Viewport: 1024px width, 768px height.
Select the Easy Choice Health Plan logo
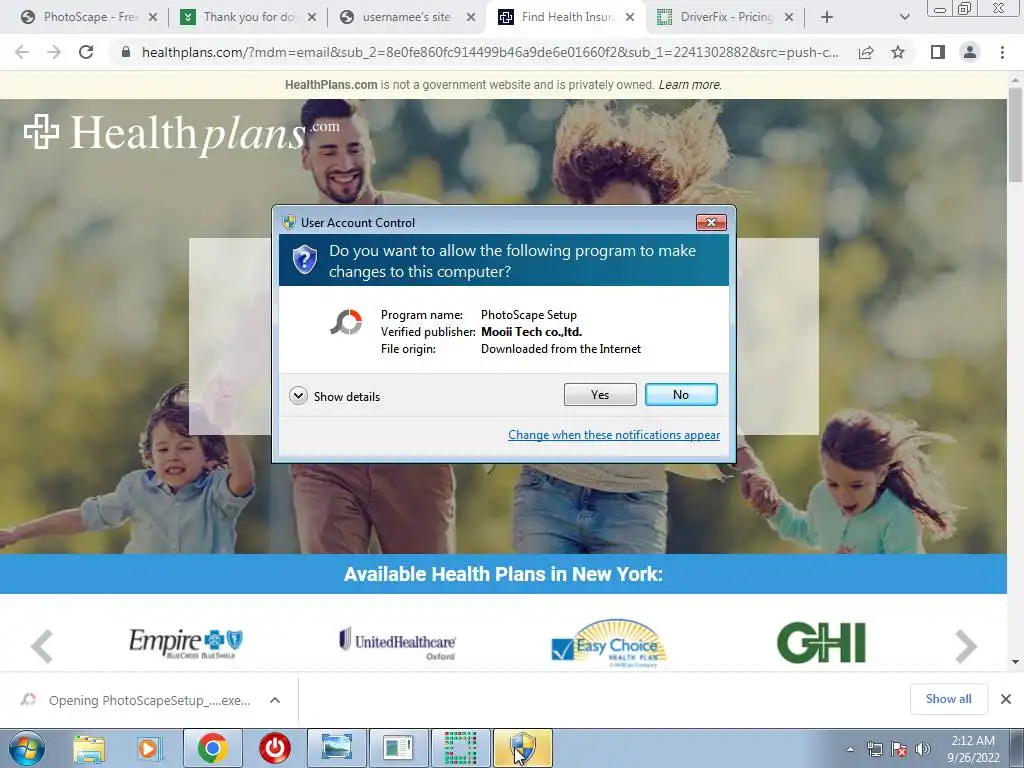pos(609,643)
